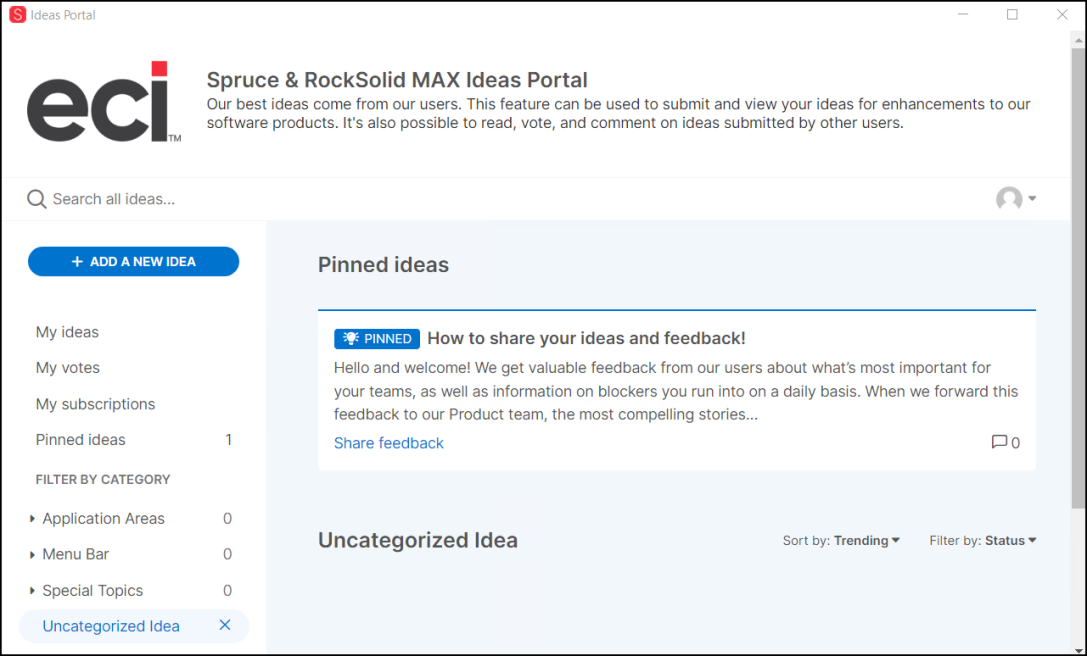Select Special Topics category
Screen dimensions: 1087x656
(93, 591)
